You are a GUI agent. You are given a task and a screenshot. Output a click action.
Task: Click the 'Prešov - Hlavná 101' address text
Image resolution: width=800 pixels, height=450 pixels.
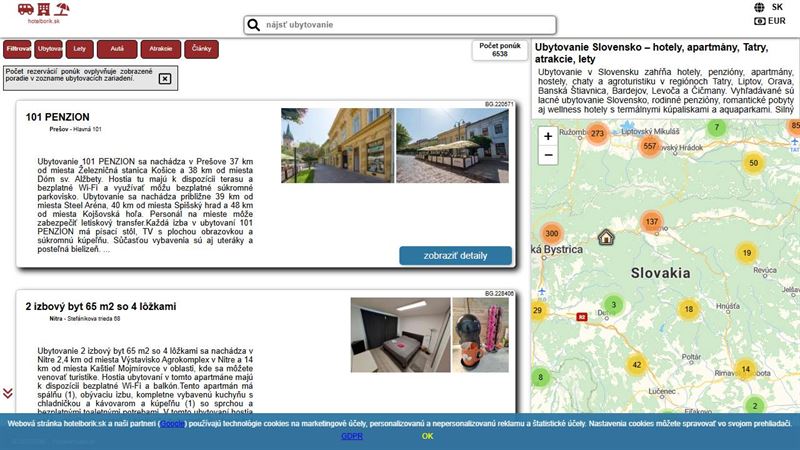[x=76, y=129]
